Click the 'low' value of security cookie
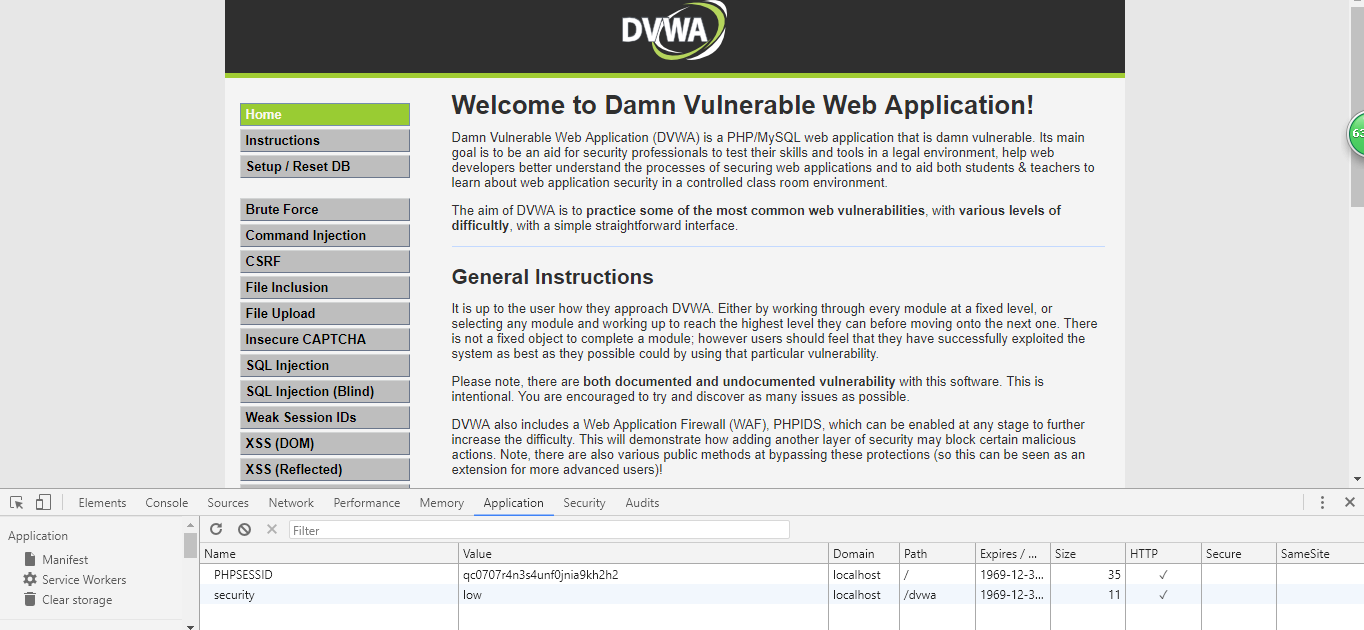The image size is (1364, 630). point(472,595)
